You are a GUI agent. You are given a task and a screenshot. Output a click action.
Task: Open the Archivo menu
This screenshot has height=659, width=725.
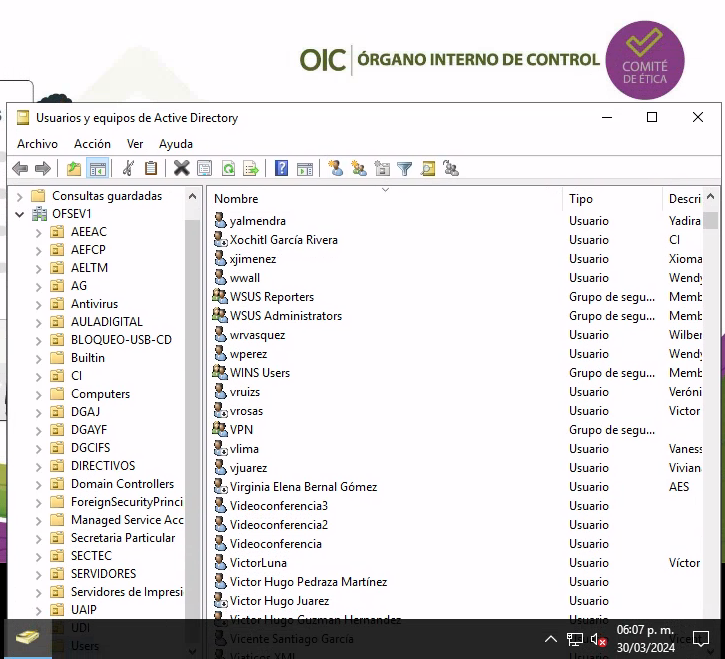click(37, 144)
